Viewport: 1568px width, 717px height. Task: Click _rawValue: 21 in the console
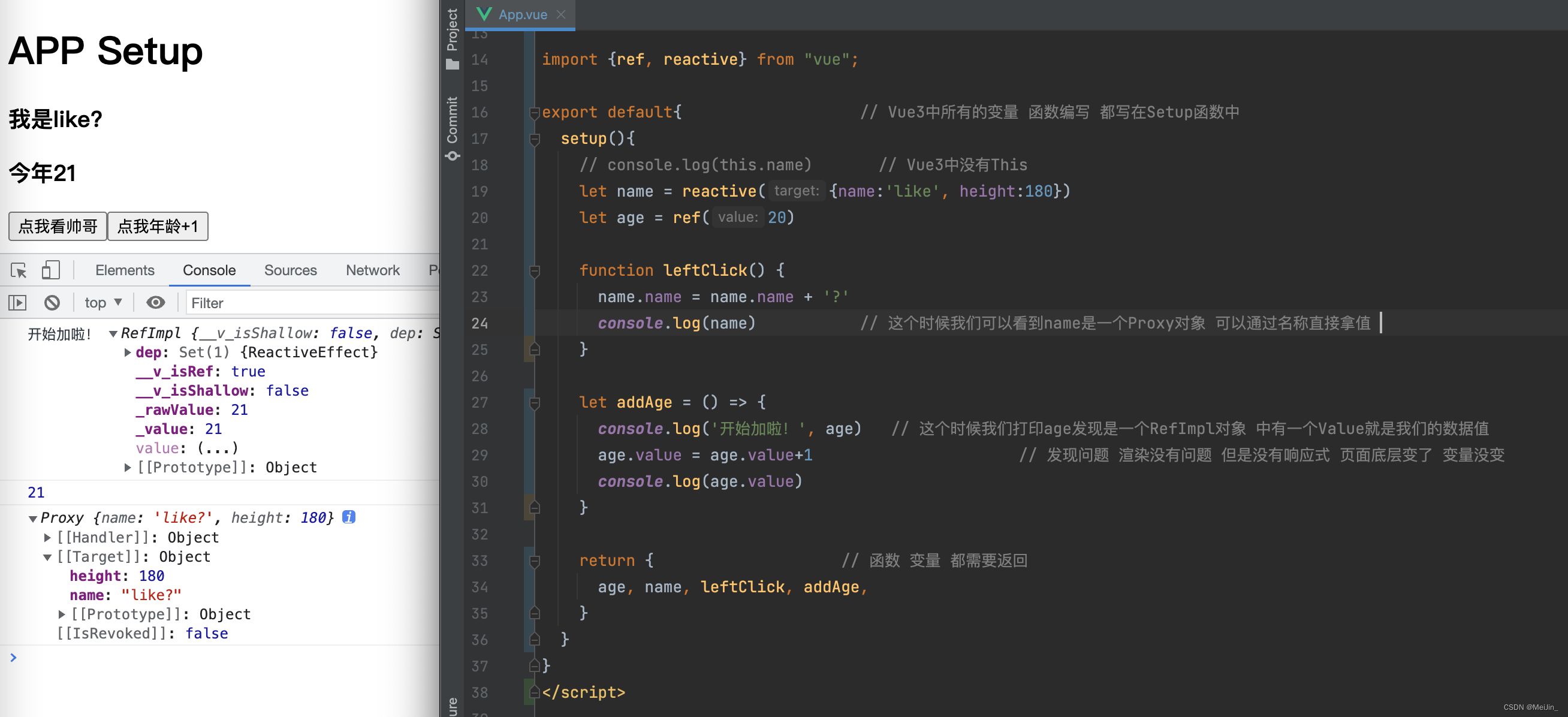pos(192,410)
